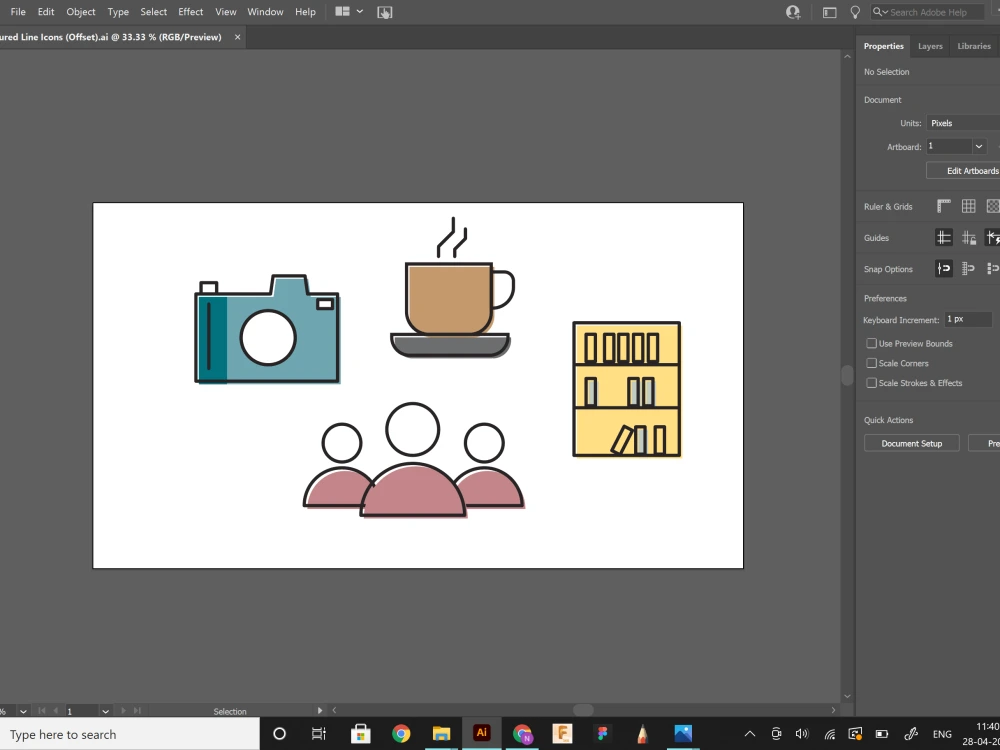1000x750 pixels.
Task: Switch to the Properties tab
Action: pyautogui.click(x=883, y=46)
